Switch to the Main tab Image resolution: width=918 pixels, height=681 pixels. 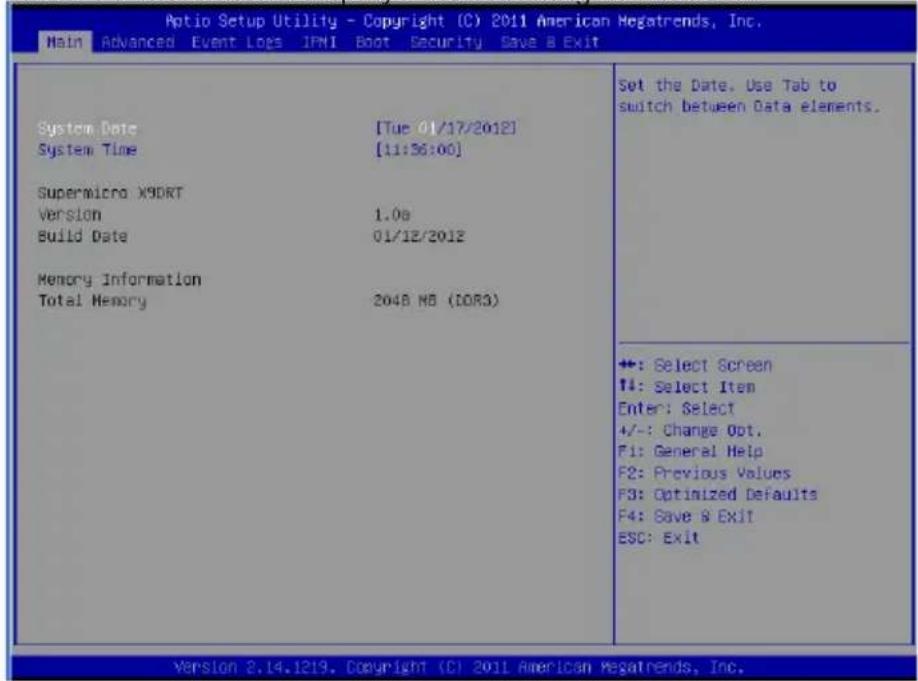(x=64, y=42)
